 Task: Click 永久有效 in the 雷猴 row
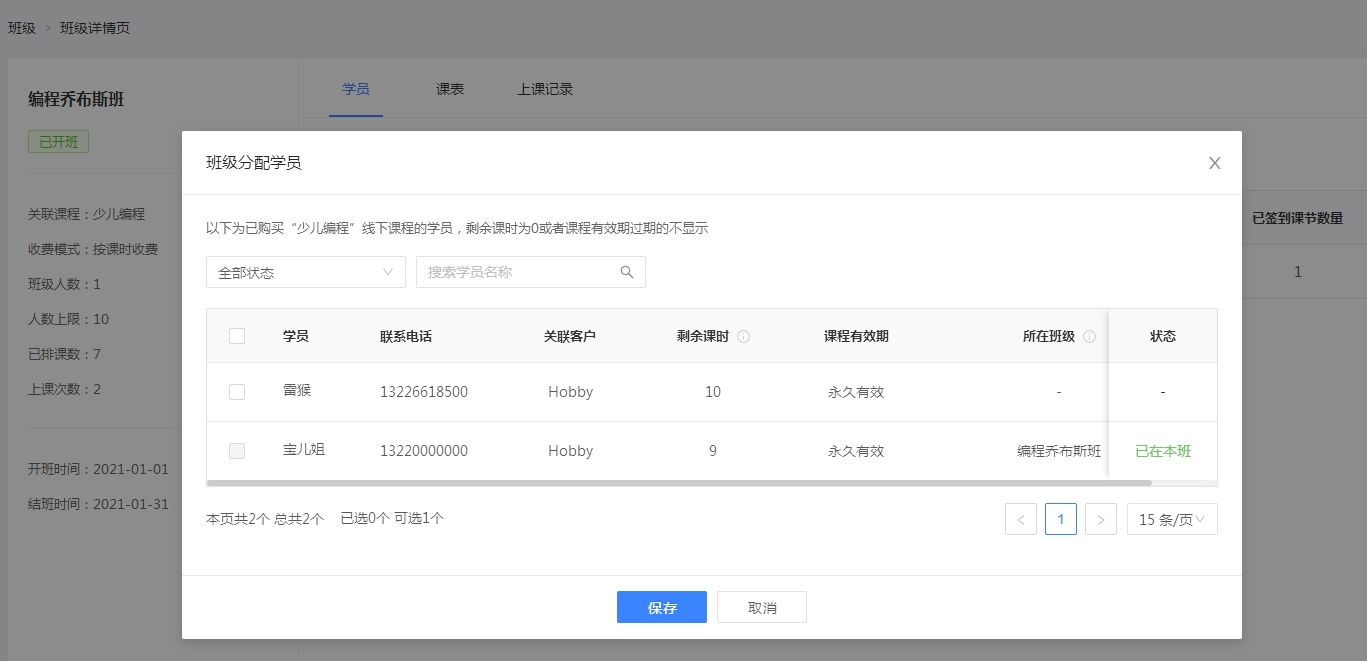click(x=856, y=392)
